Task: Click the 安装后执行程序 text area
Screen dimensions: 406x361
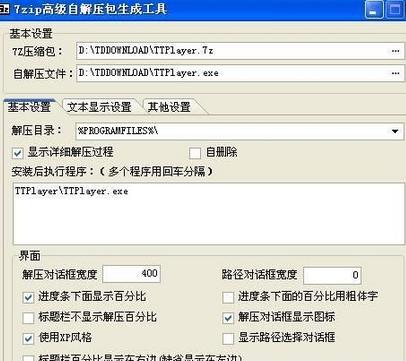Action: pos(208,214)
